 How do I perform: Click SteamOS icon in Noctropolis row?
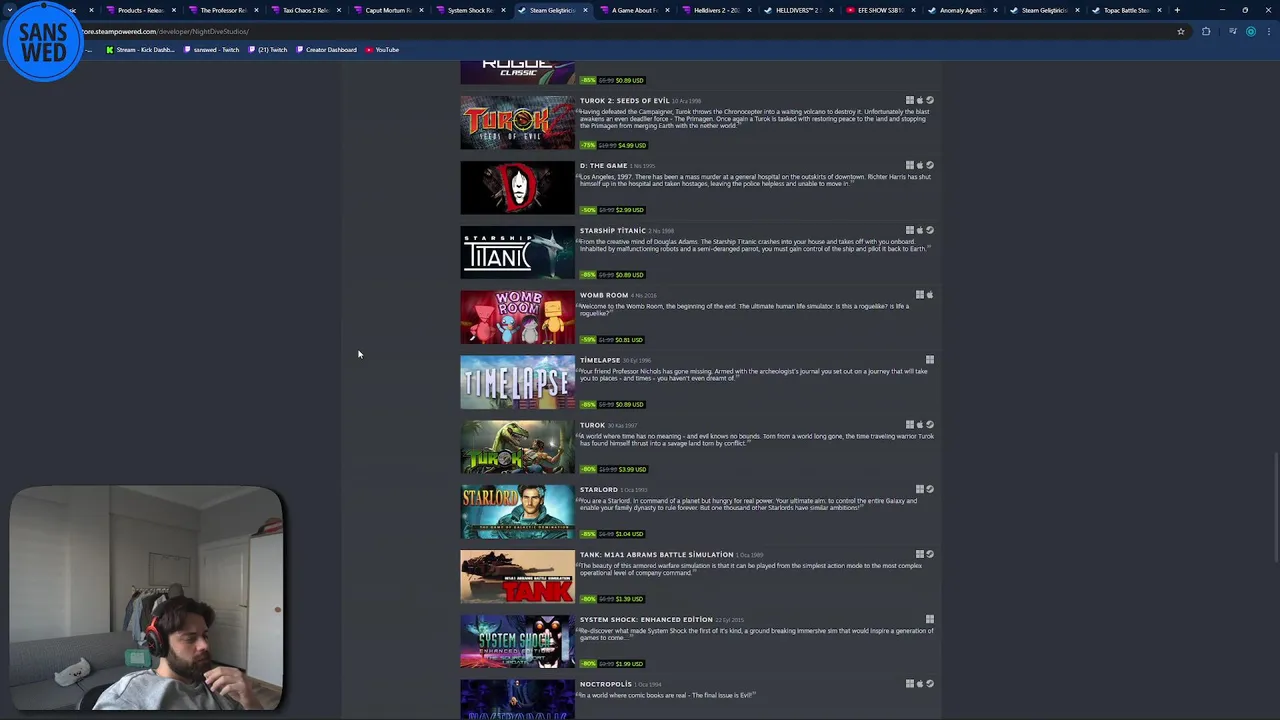coord(930,684)
